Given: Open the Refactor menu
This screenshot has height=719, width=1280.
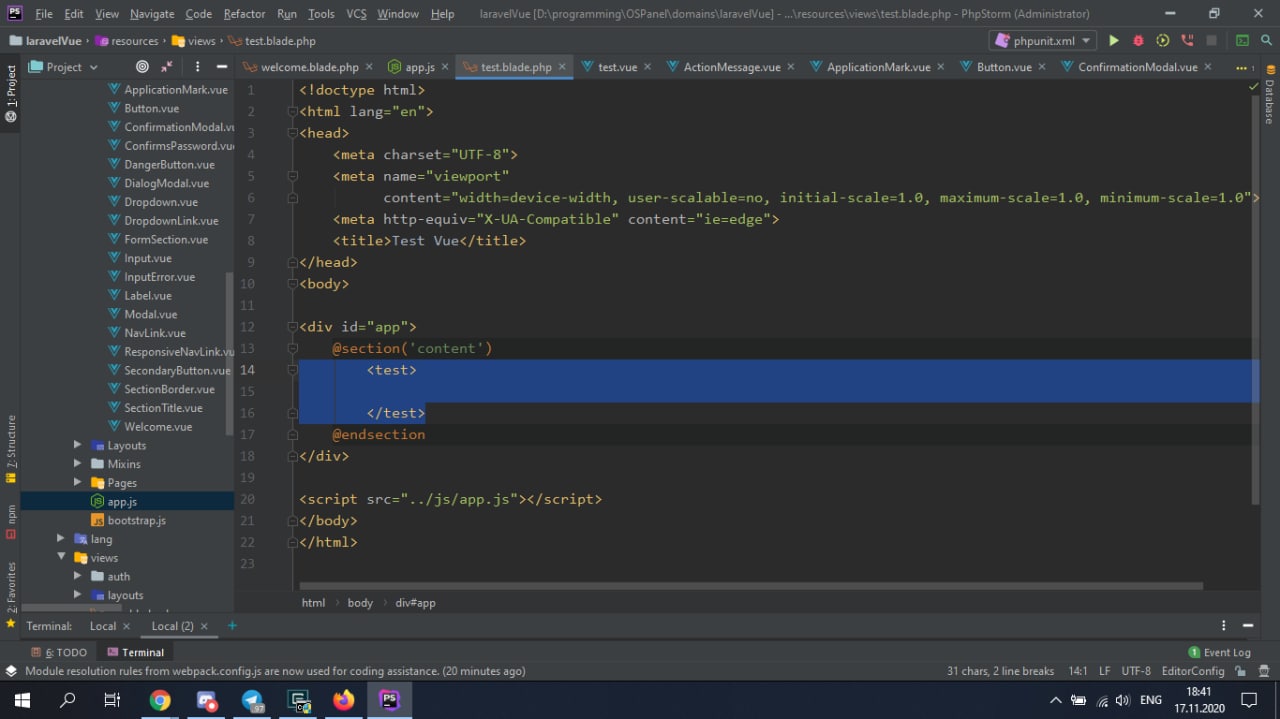Looking at the screenshot, I should tap(244, 14).
